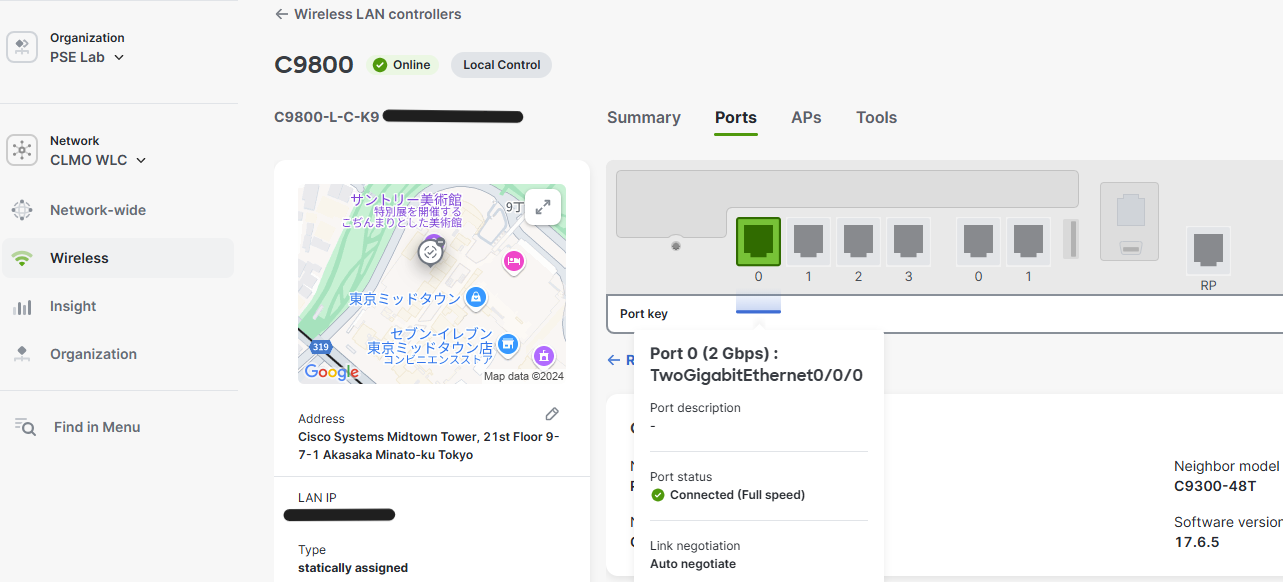Click the map thumbnail of Tokyo Midtown
This screenshot has width=1283, height=582.
[432, 284]
